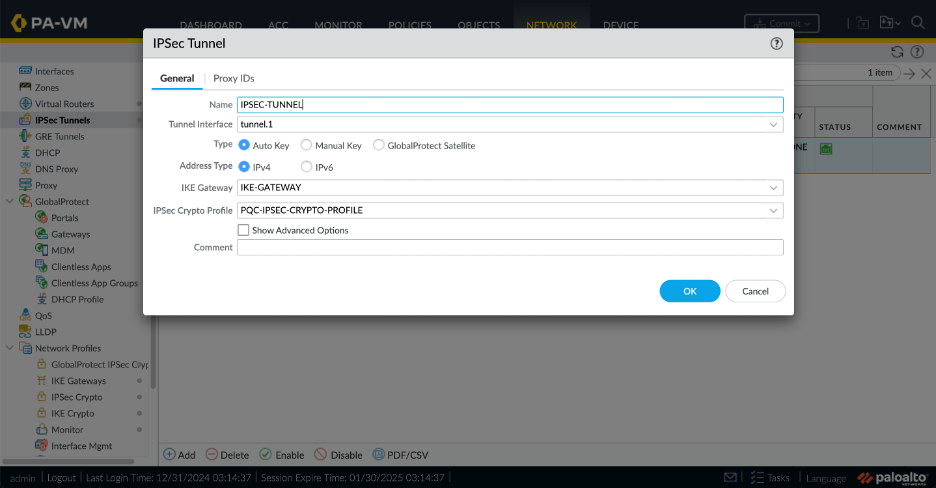Click the help icon in IPSec Tunnel dialog

[x=776, y=44]
